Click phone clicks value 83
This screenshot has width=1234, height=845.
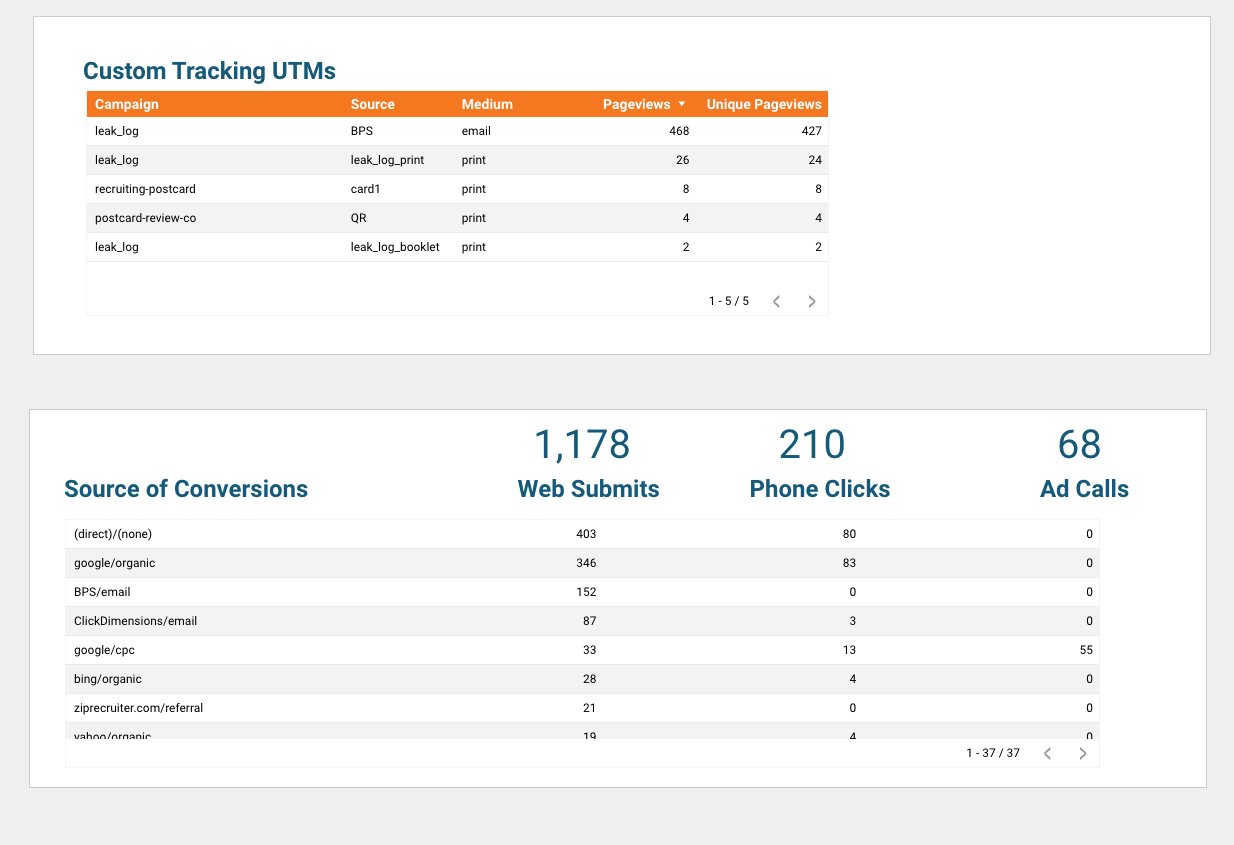coord(849,563)
